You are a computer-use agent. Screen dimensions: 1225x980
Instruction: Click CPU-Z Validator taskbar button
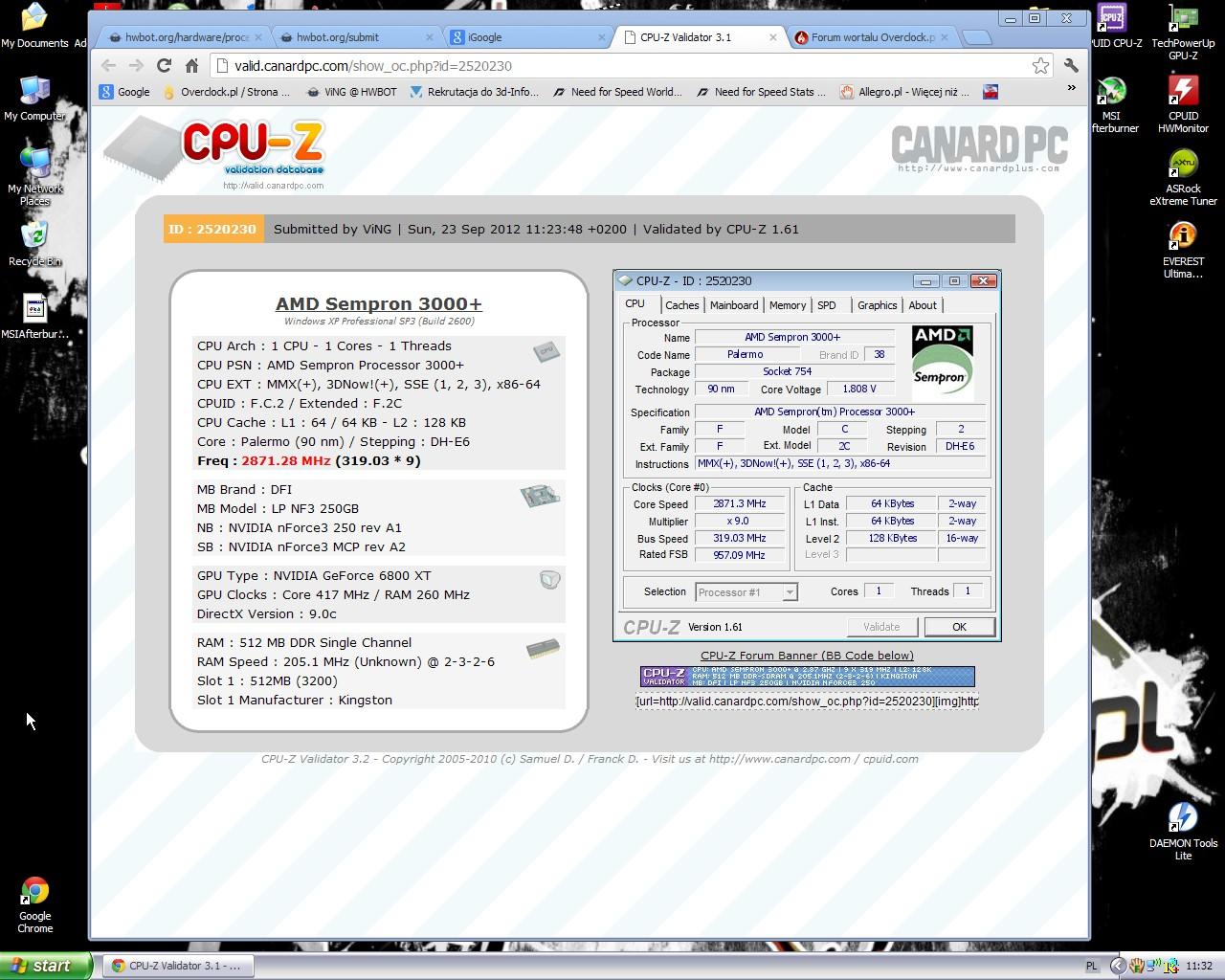click(x=177, y=966)
